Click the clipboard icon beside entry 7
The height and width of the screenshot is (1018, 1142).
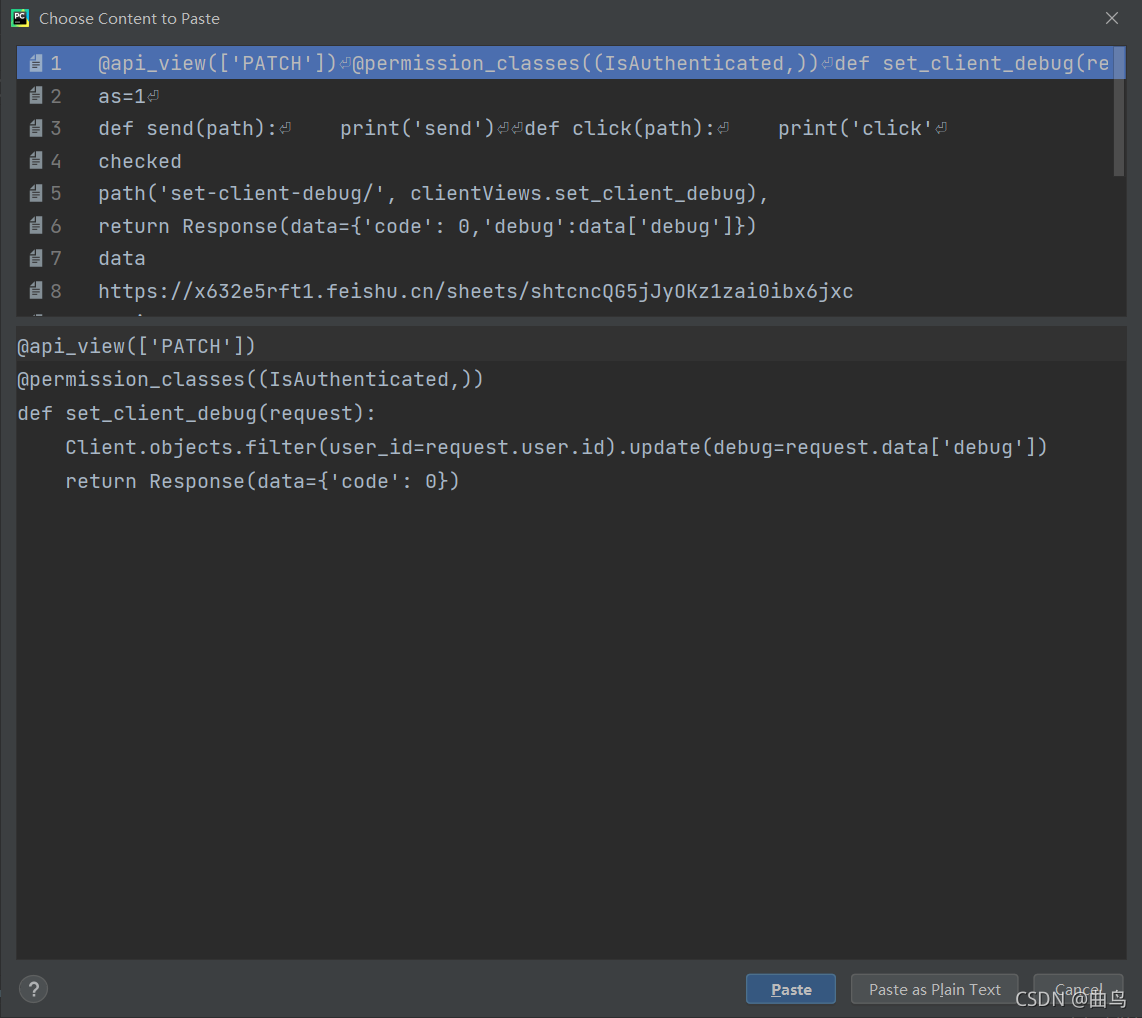pos(36,258)
